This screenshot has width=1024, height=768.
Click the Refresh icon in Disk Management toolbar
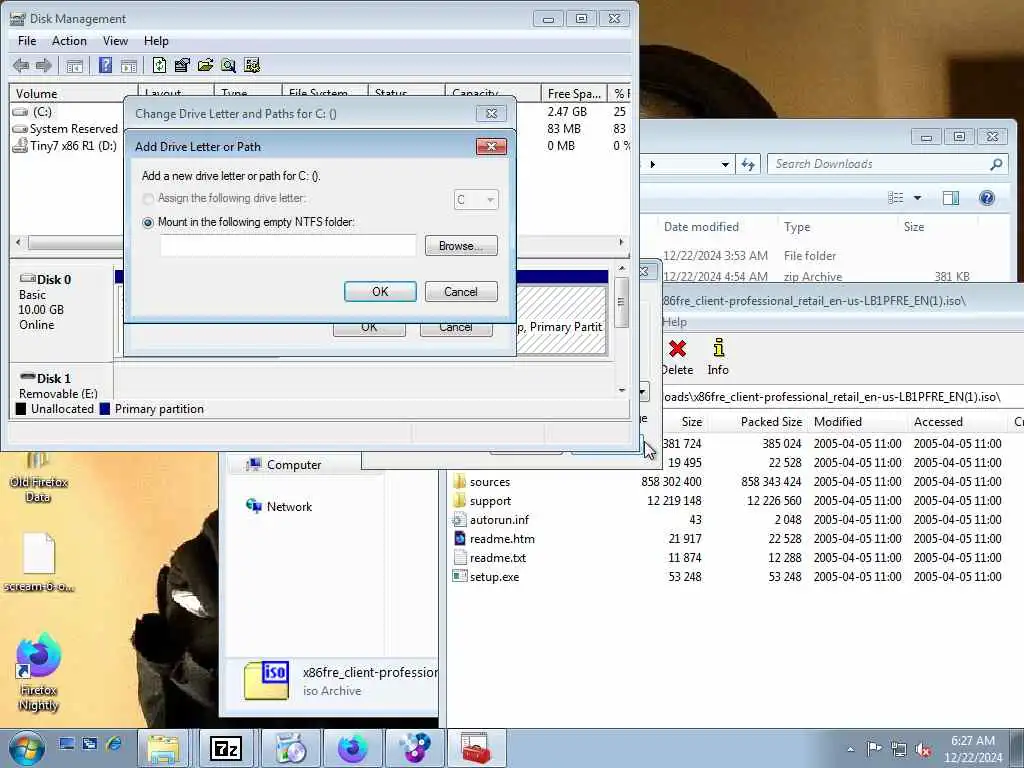159,65
